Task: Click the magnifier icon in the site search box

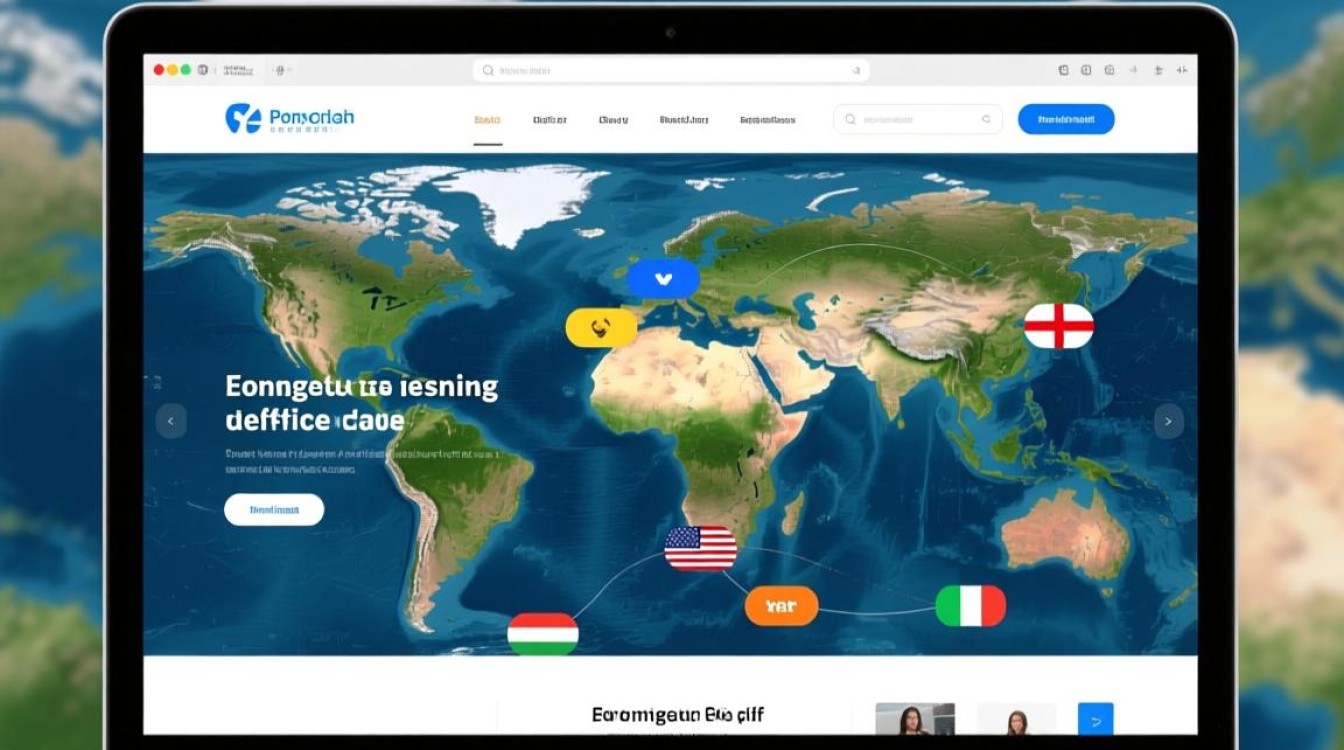Action: [850, 119]
